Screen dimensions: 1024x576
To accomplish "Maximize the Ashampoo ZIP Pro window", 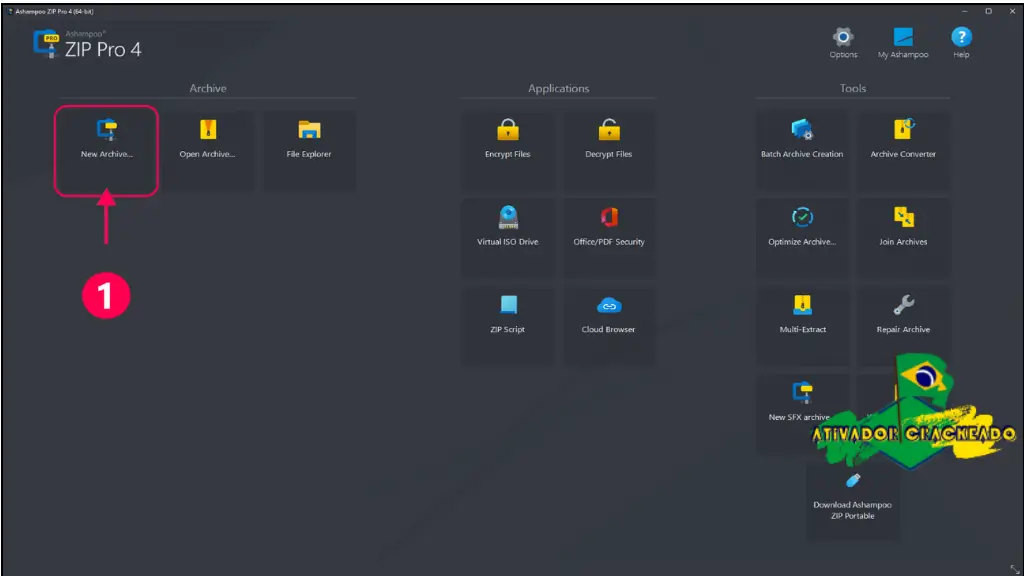I will tap(989, 11).
